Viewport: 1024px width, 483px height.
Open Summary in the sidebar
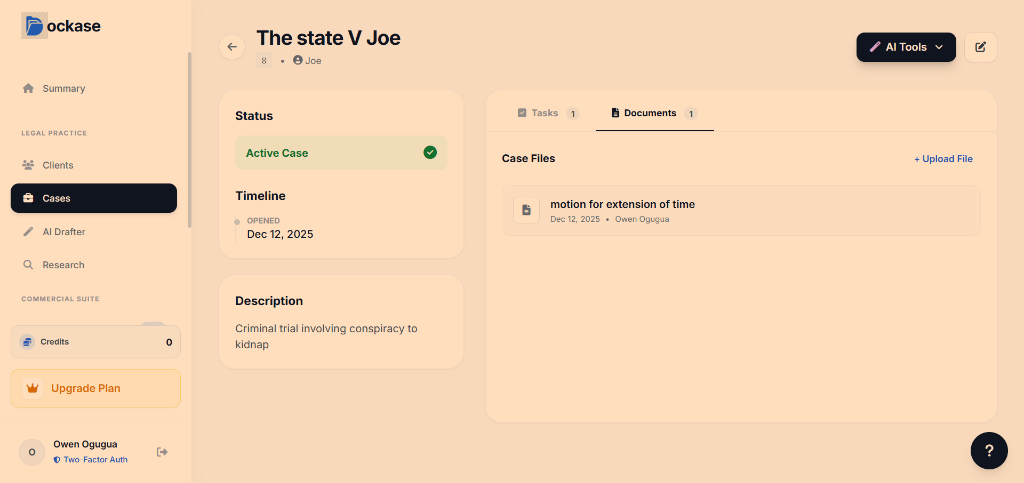pyautogui.click(x=63, y=88)
